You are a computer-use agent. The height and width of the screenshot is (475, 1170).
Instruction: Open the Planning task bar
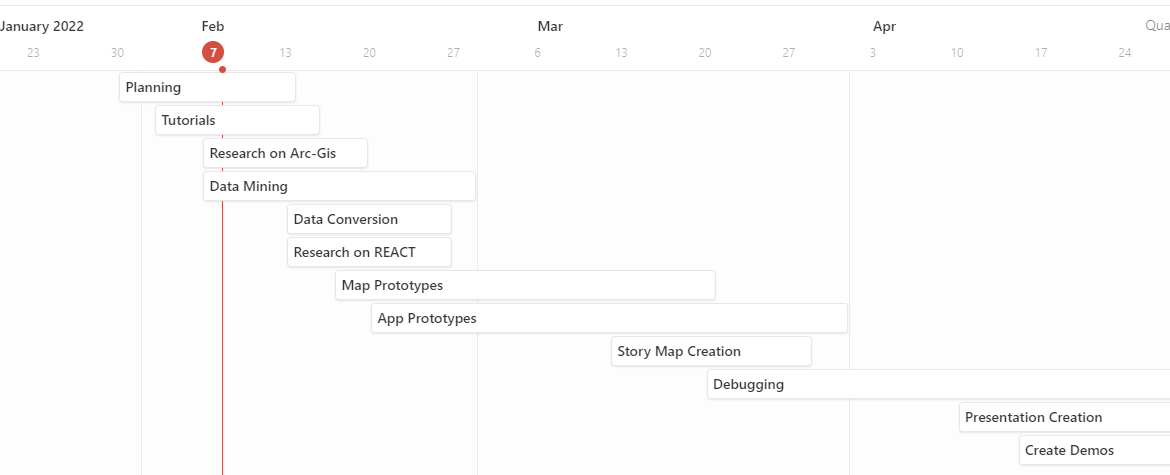point(207,87)
